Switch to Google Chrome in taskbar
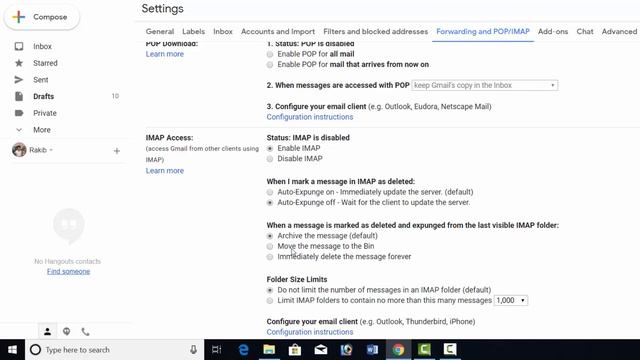Image resolution: width=640 pixels, height=360 pixels. 398,350
